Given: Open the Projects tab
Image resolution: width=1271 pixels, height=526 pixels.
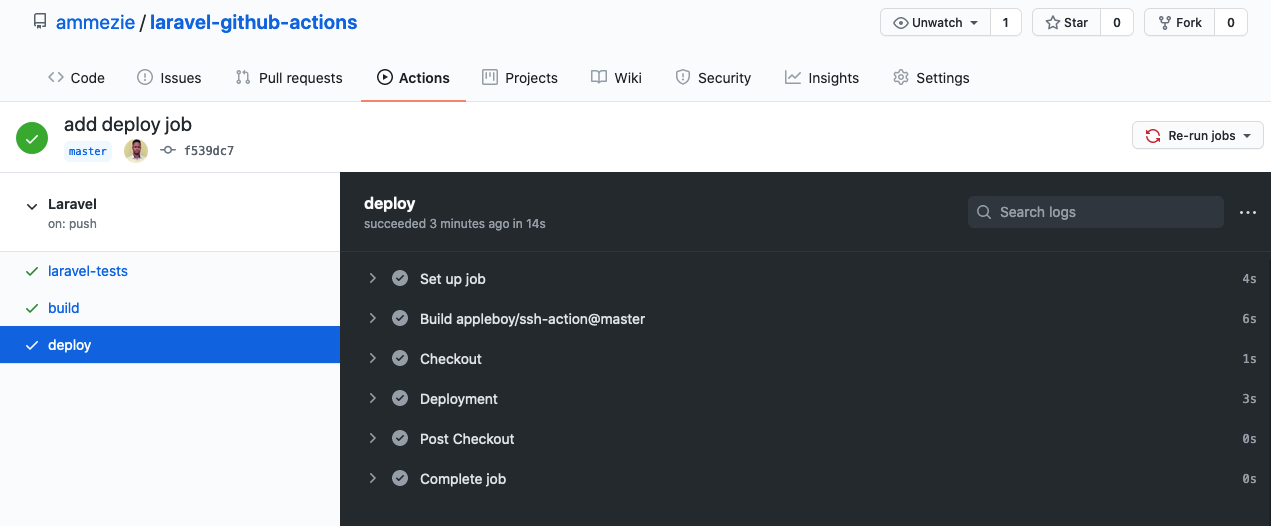Looking at the screenshot, I should click(x=520, y=77).
